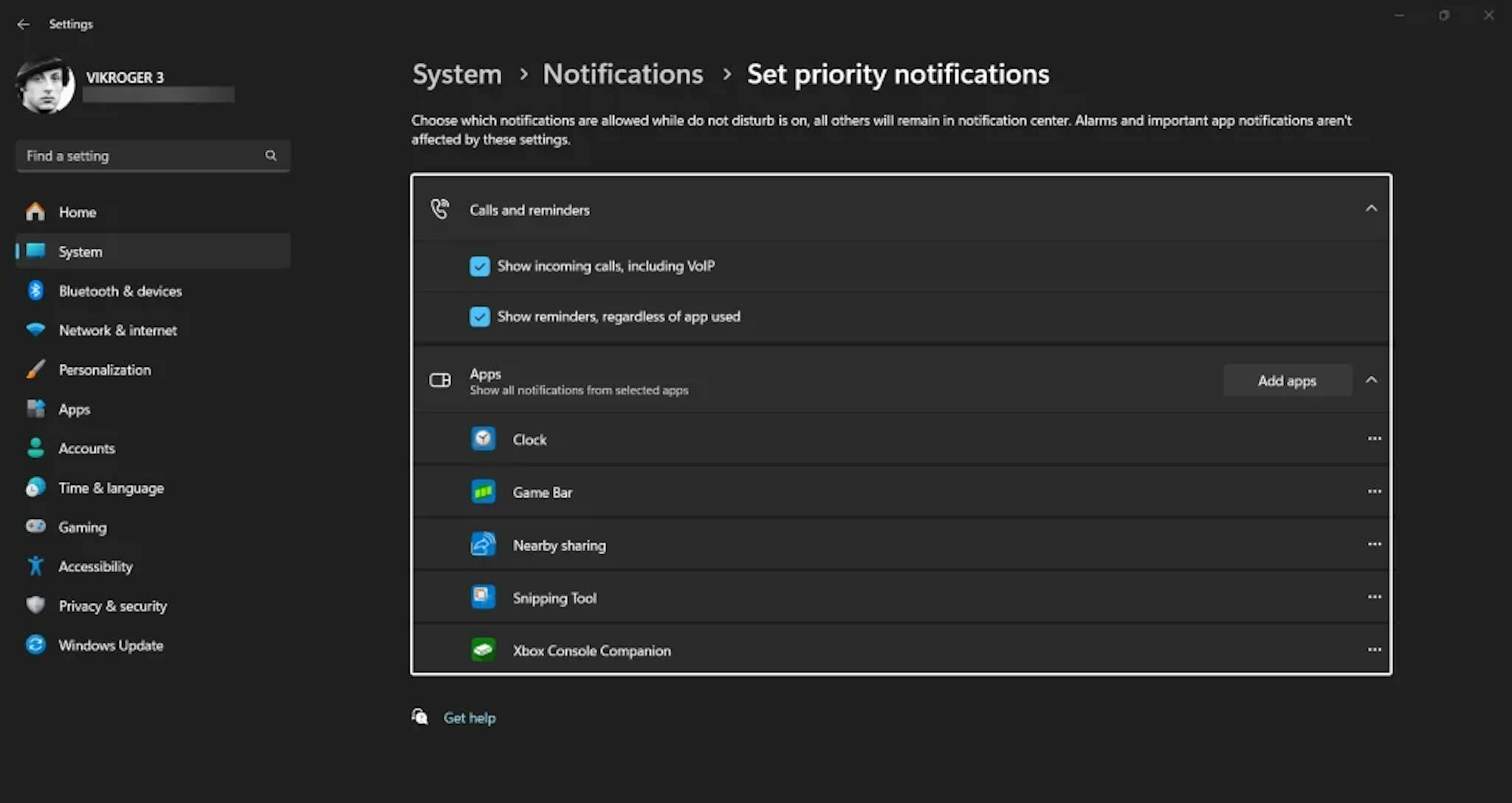Open Snipping Tool's more options menu
Screen dimensions: 1512x803
click(1374, 596)
